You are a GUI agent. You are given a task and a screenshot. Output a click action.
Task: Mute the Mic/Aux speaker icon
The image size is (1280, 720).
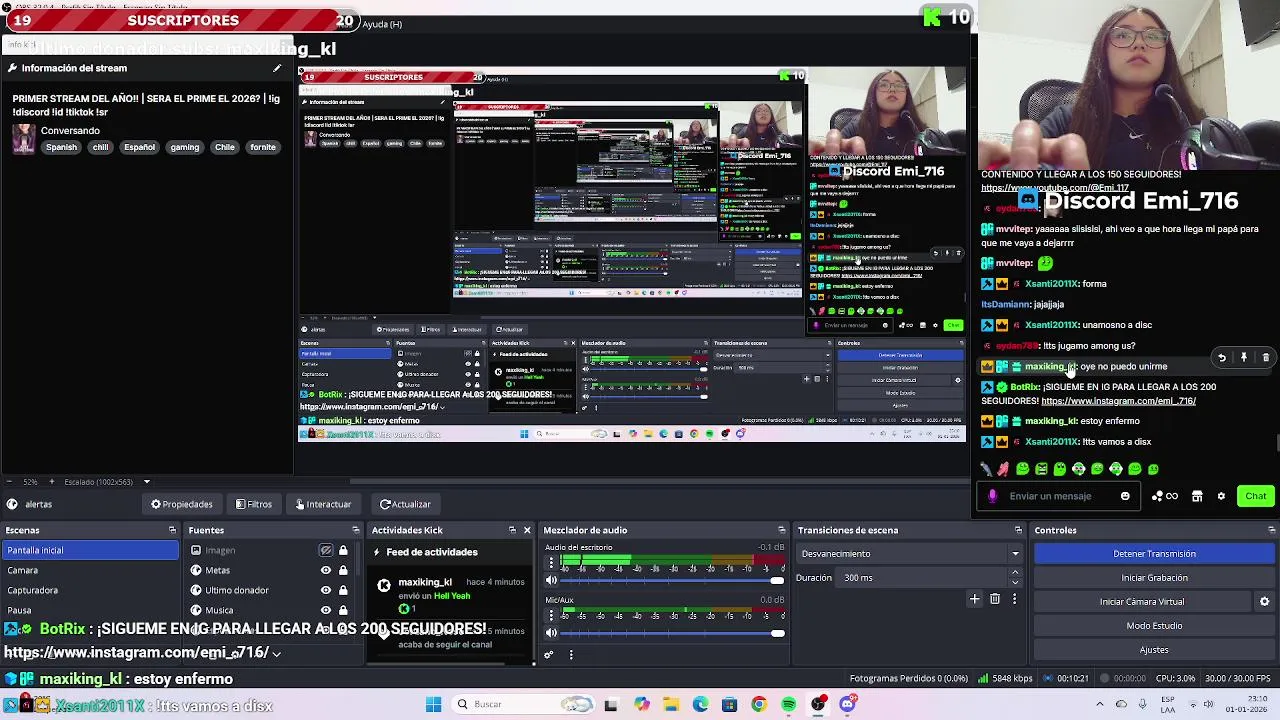551,633
